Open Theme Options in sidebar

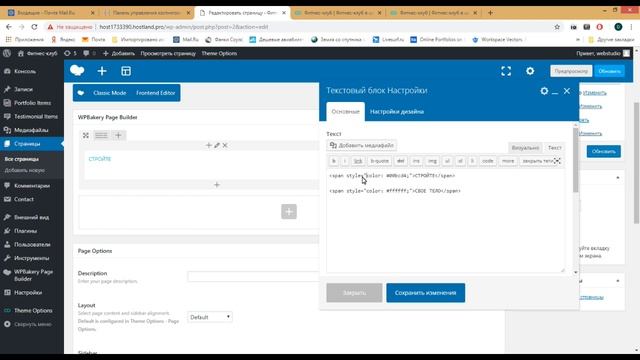[x=32, y=311]
